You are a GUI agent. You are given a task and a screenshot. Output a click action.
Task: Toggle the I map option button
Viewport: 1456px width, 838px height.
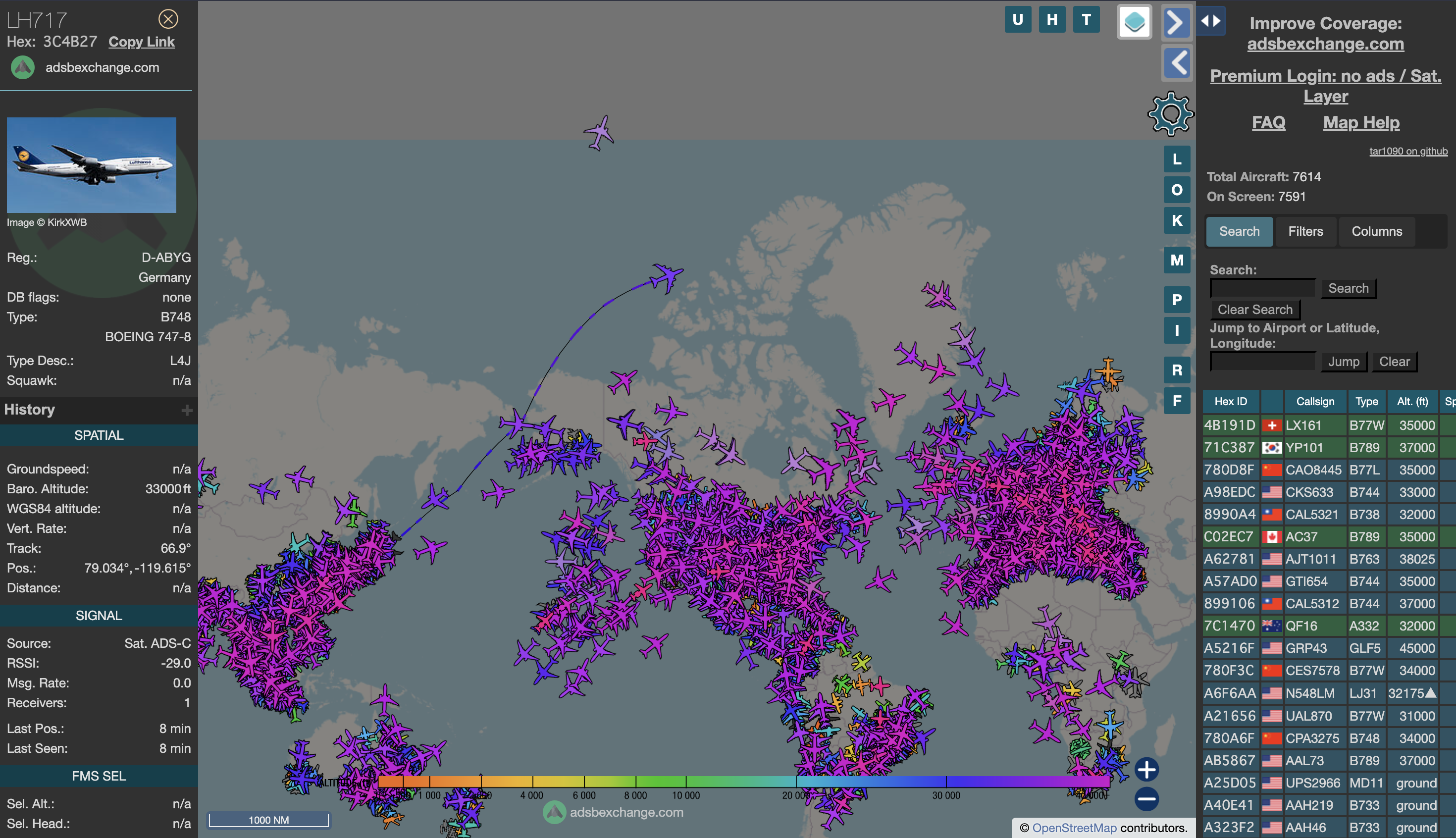[x=1177, y=330]
